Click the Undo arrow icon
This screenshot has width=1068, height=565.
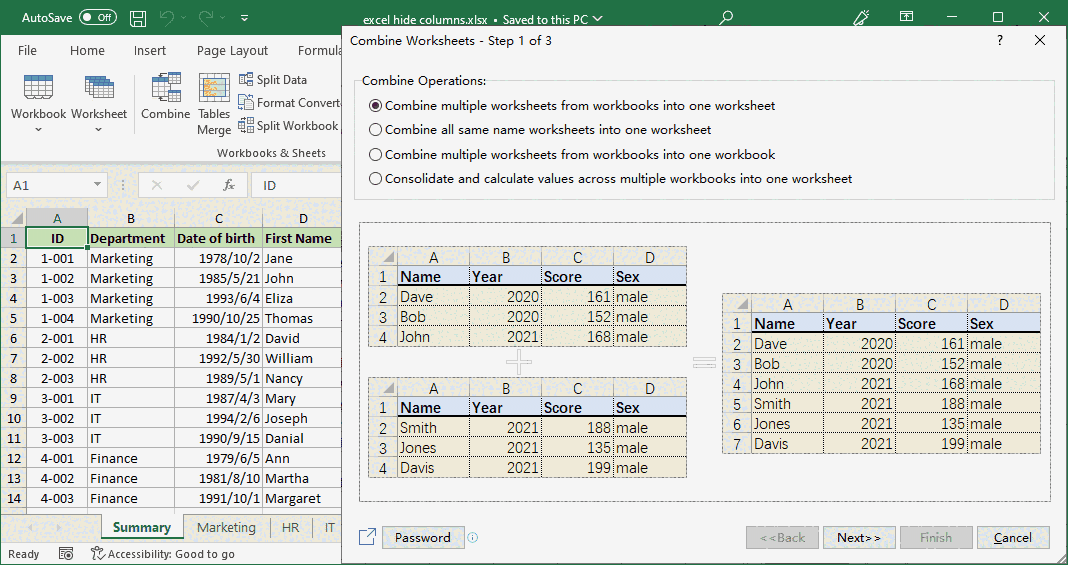[167, 18]
